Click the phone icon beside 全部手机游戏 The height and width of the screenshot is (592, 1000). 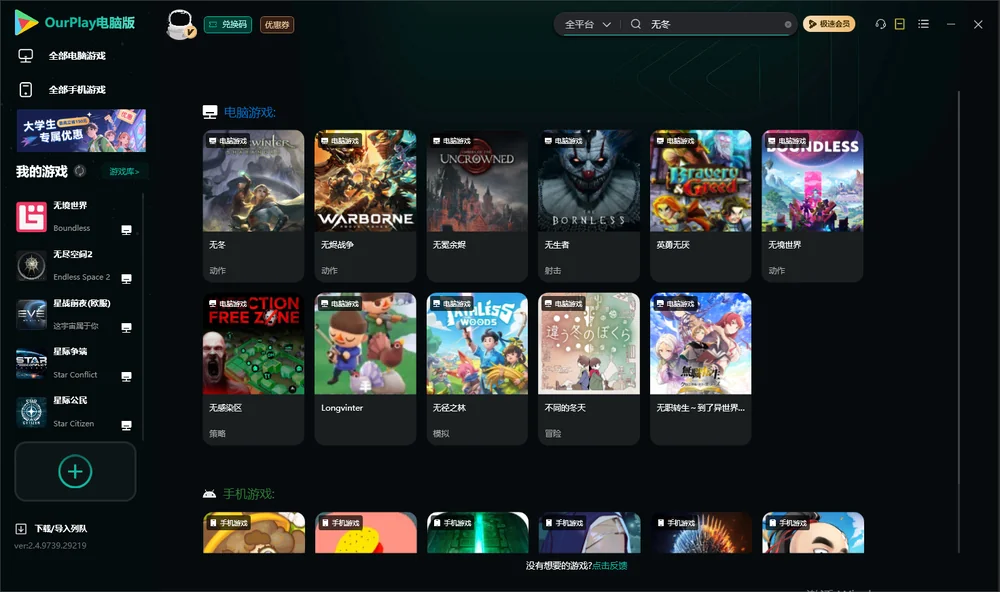point(26,90)
